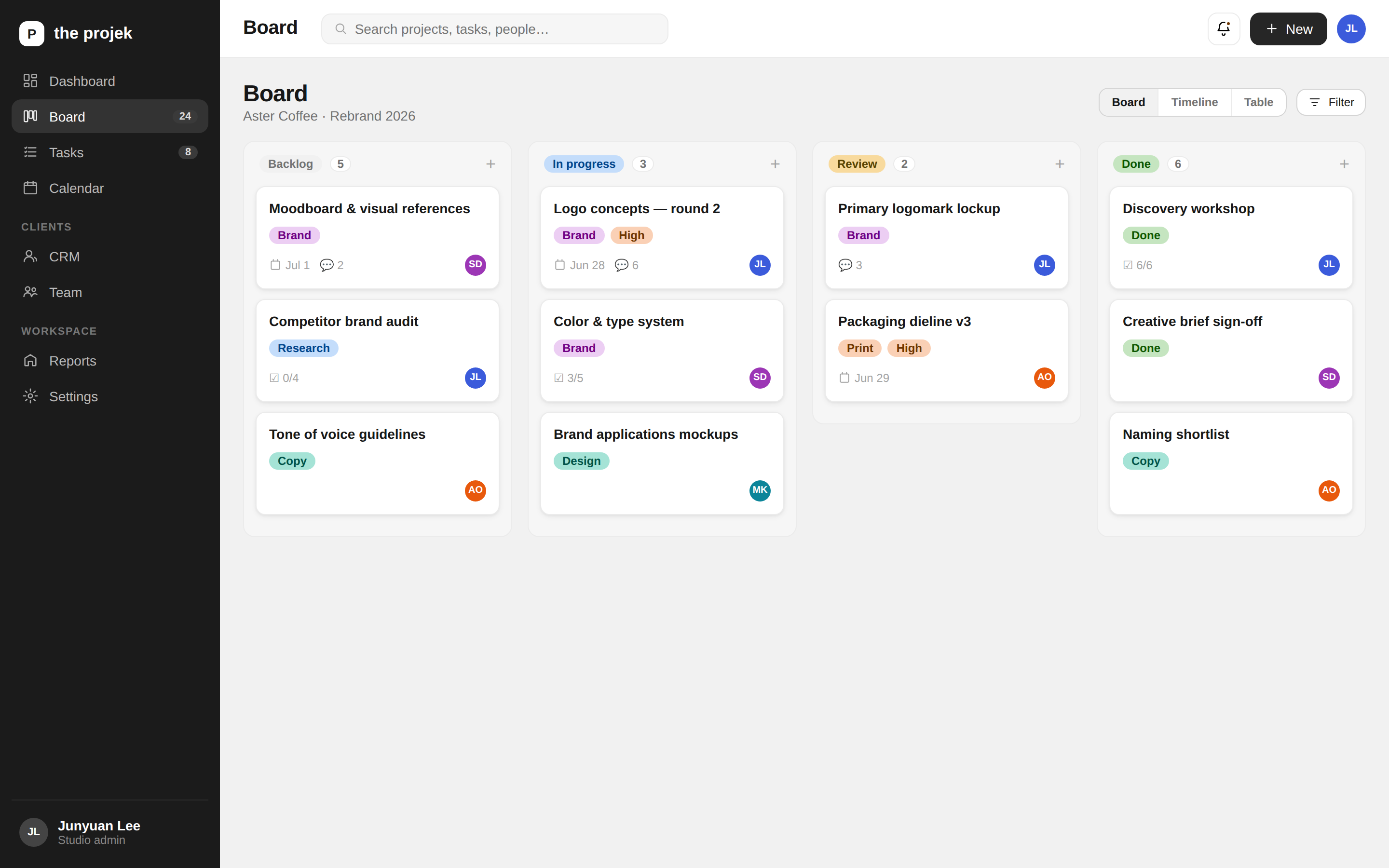Add a card to Backlog column

click(491, 164)
